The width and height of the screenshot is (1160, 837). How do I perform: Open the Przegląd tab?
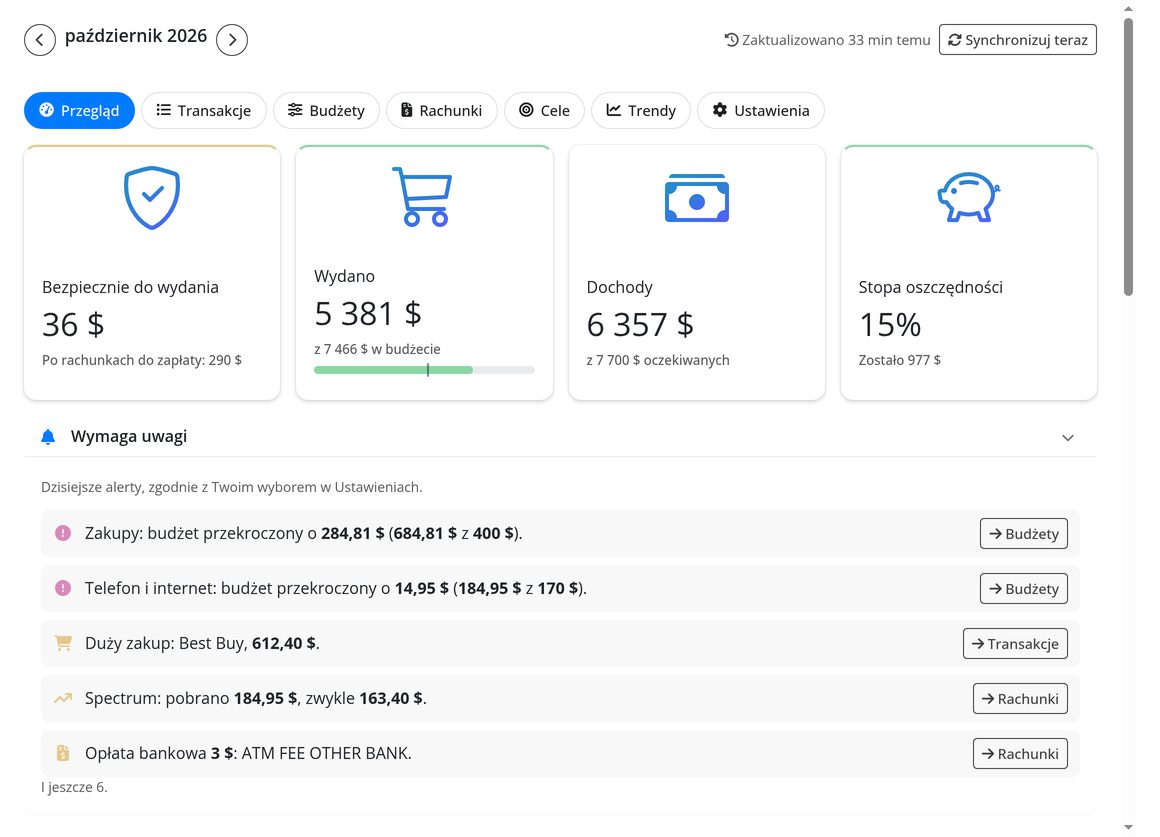coord(79,110)
